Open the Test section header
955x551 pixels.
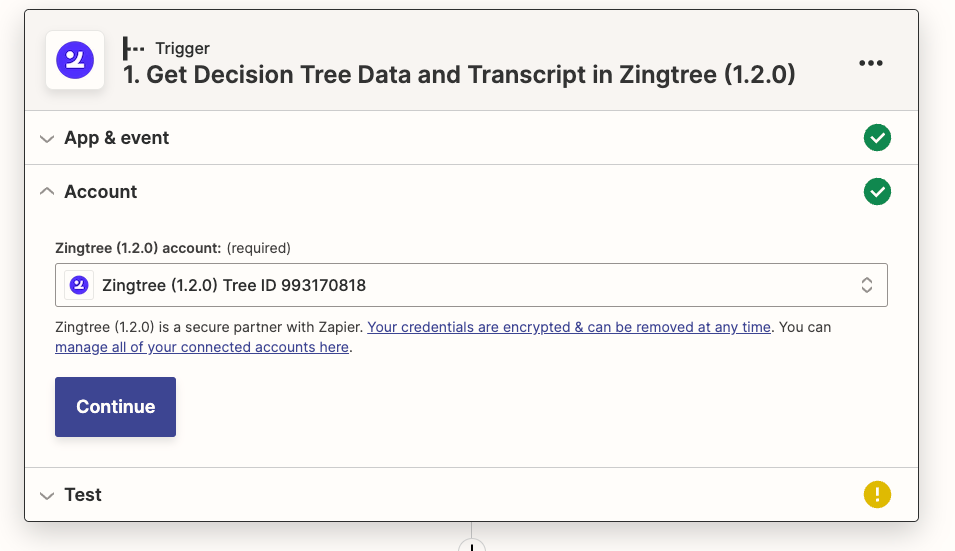pyautogui.click(x=471, y=494)
